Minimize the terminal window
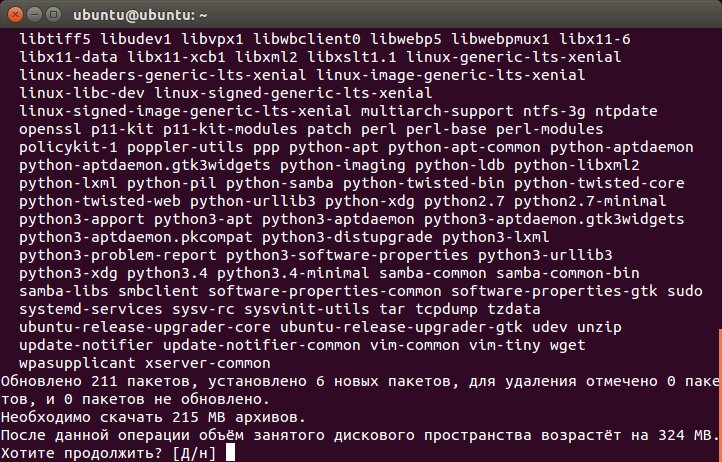The width and height of the screenshot is (722, 462). 35,15
